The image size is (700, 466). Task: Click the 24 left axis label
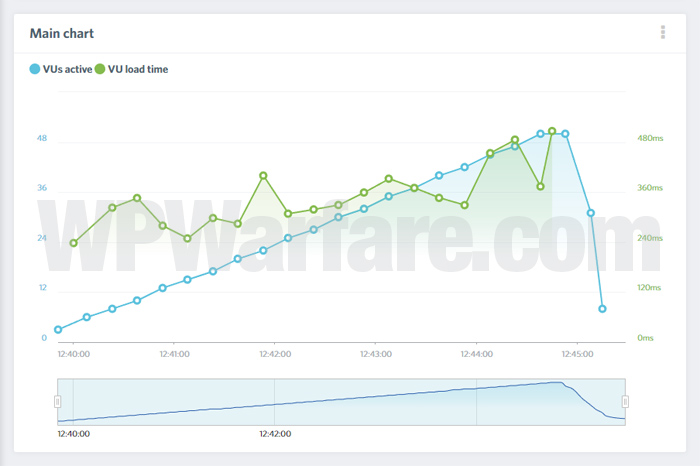[x=42, y=238]
